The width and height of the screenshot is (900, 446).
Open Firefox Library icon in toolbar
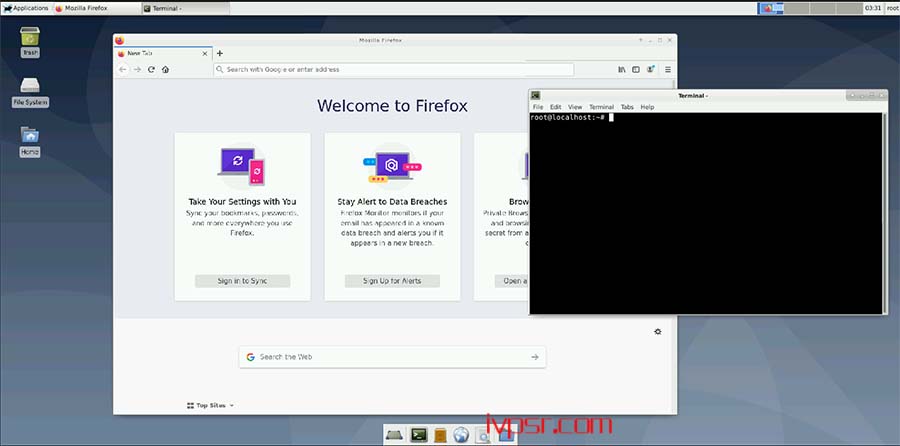point(622,69)
